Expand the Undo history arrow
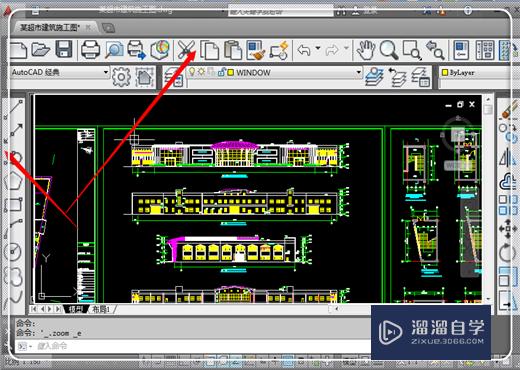The width and height of the screenshot is (520, 370). point(318,49)
